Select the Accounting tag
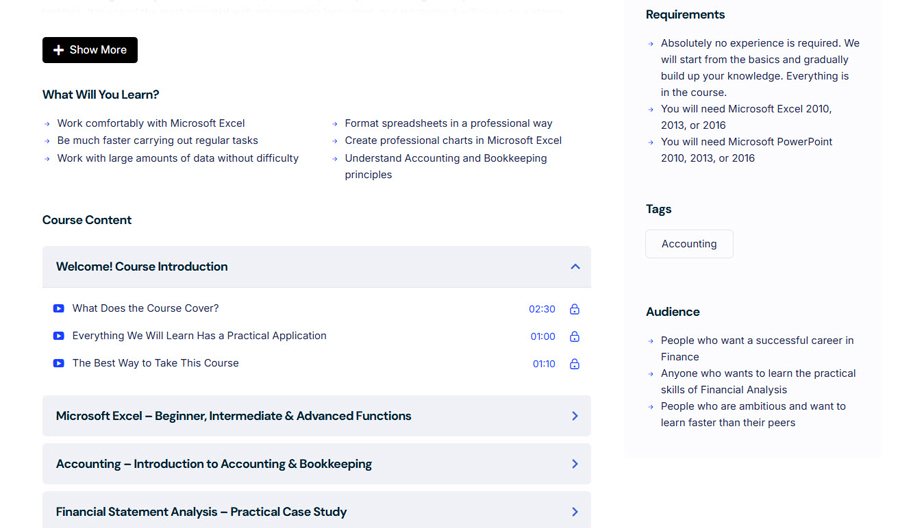Image resolution: width=924 pixels, height=528 pixels. pos(689,244)
